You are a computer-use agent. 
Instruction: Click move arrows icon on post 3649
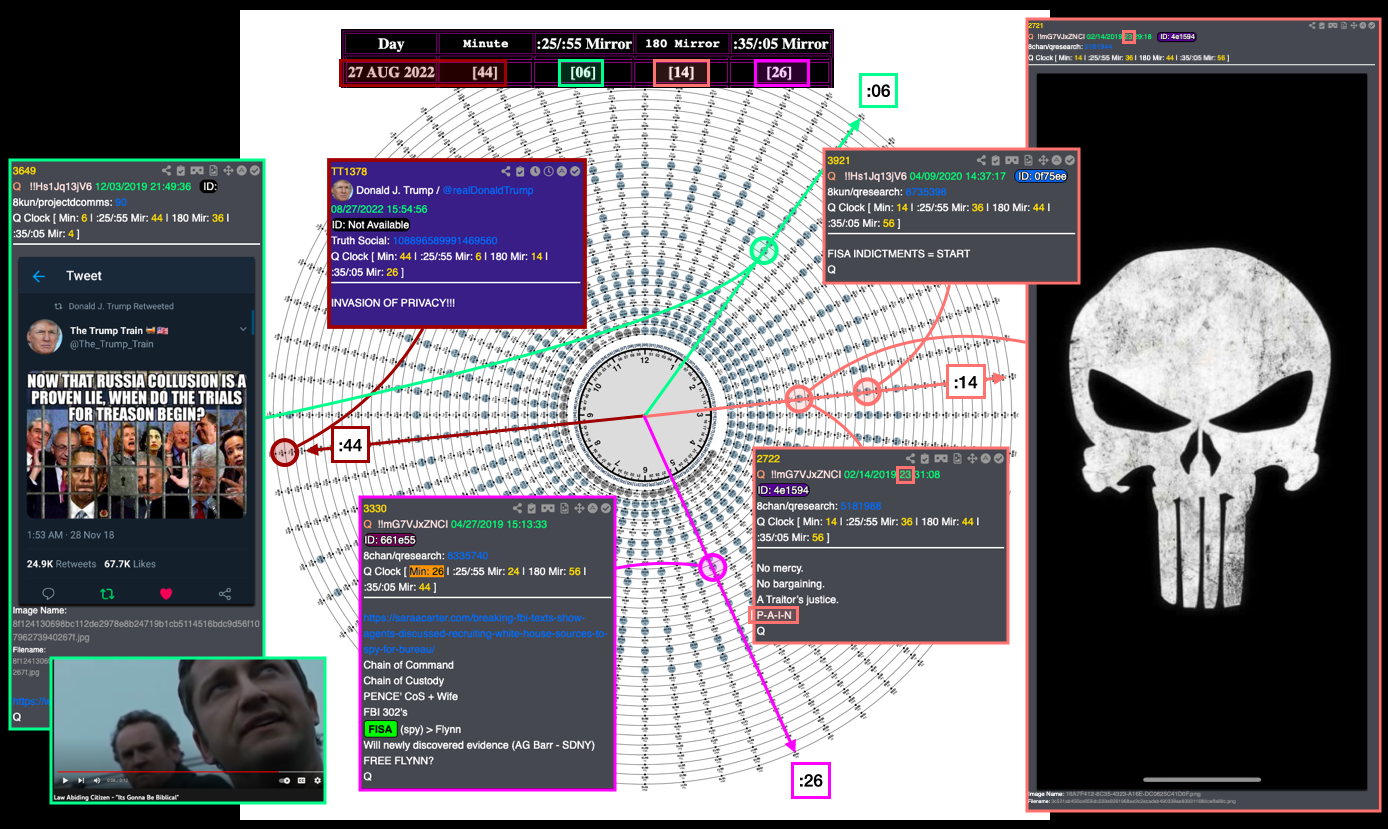coord(228,170)
